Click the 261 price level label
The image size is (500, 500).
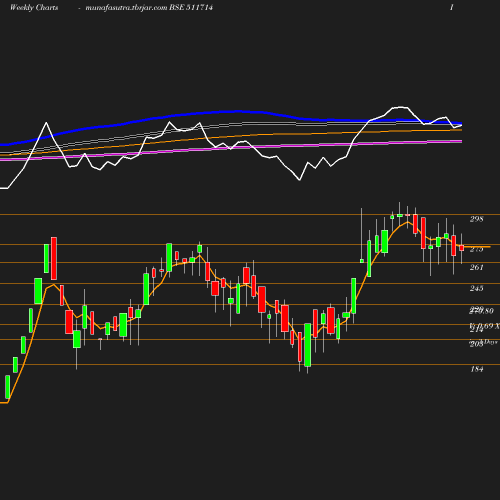[x=476, y=267]
